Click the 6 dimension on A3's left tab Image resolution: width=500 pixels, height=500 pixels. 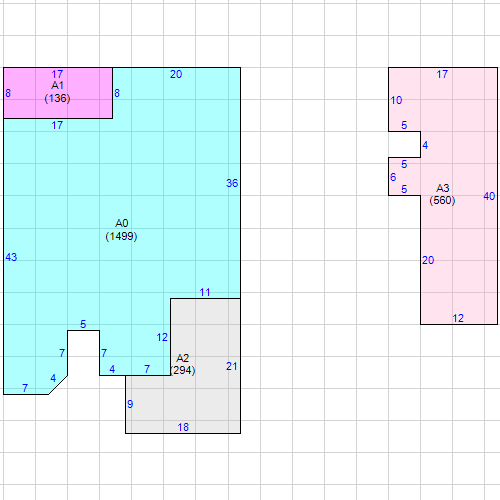pyautogui.click(x=393, y=177)
